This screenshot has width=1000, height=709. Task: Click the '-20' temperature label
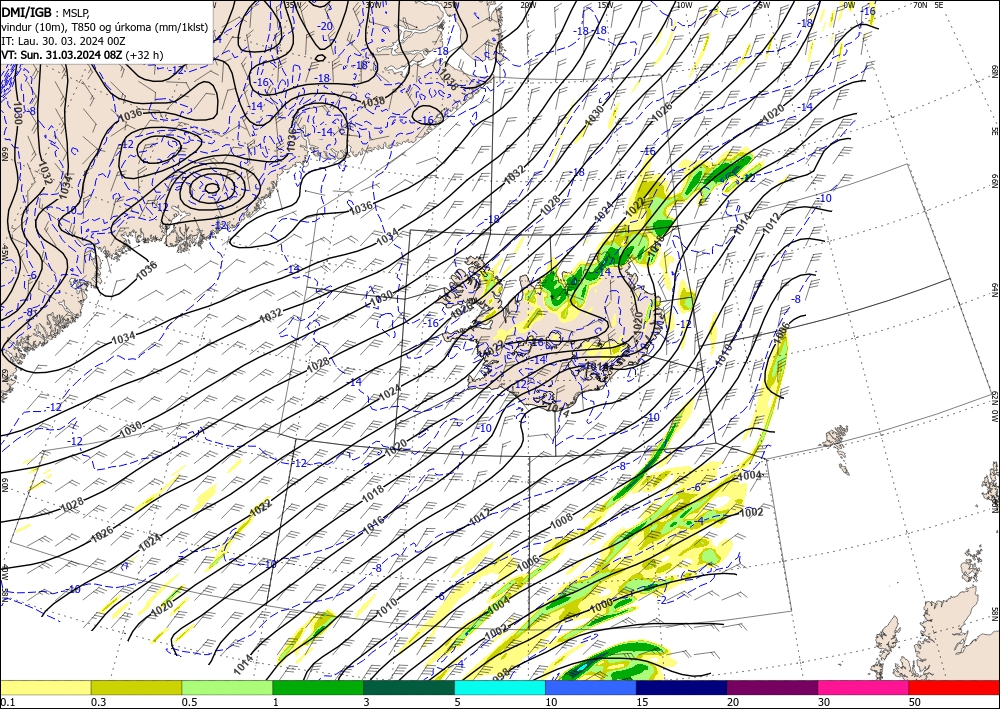point(326,26)
